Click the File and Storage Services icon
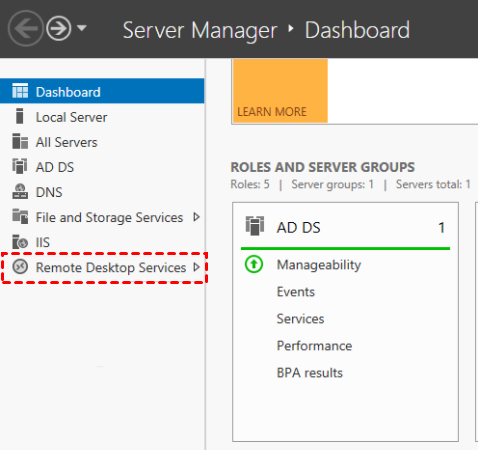Image resolution: width=478 pixels, height=450 pixels. (20, 216)
